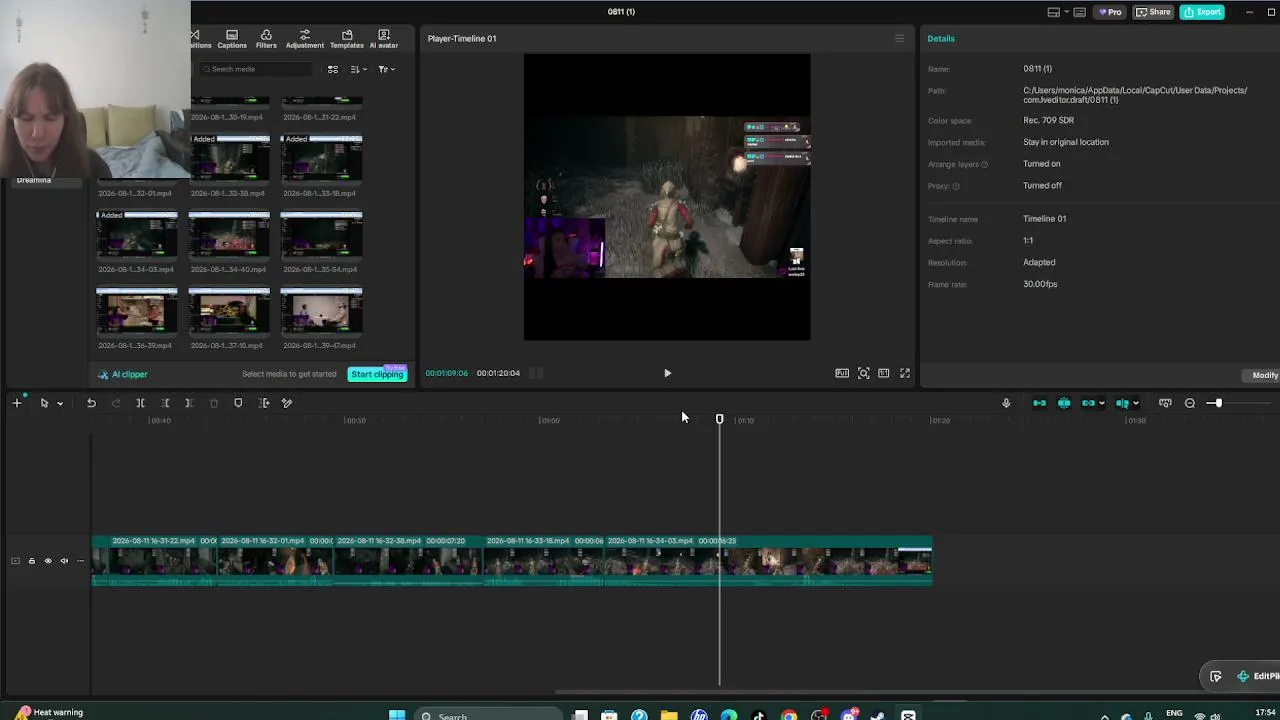Zoom out the timeline
This screenshot has width=1280, height=720.
[x=1190, y=403]
